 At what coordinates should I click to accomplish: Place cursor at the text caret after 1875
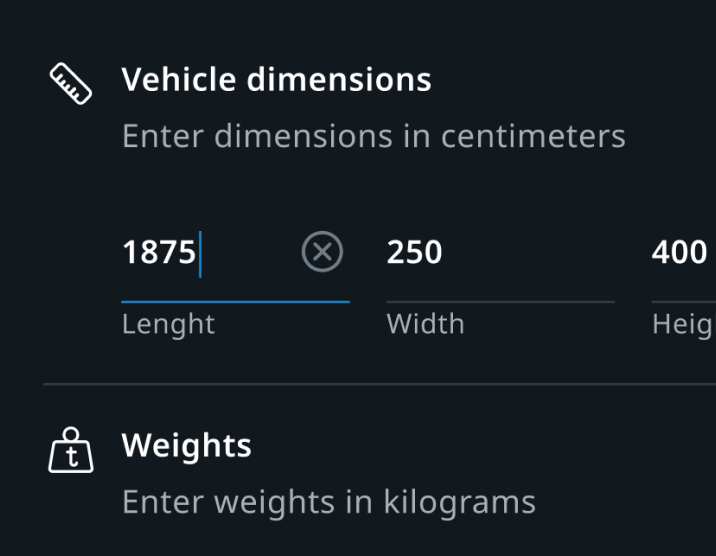pos(200,253)
